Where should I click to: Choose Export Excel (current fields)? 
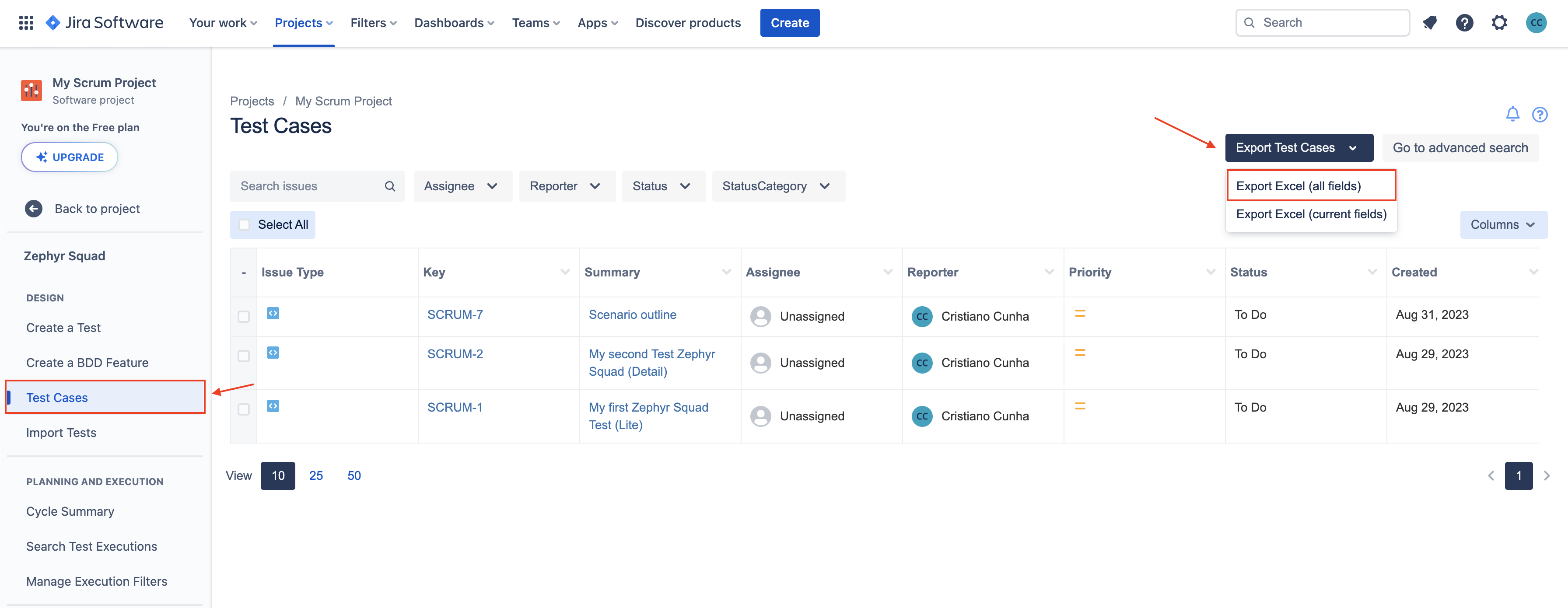click(1311, 214)
